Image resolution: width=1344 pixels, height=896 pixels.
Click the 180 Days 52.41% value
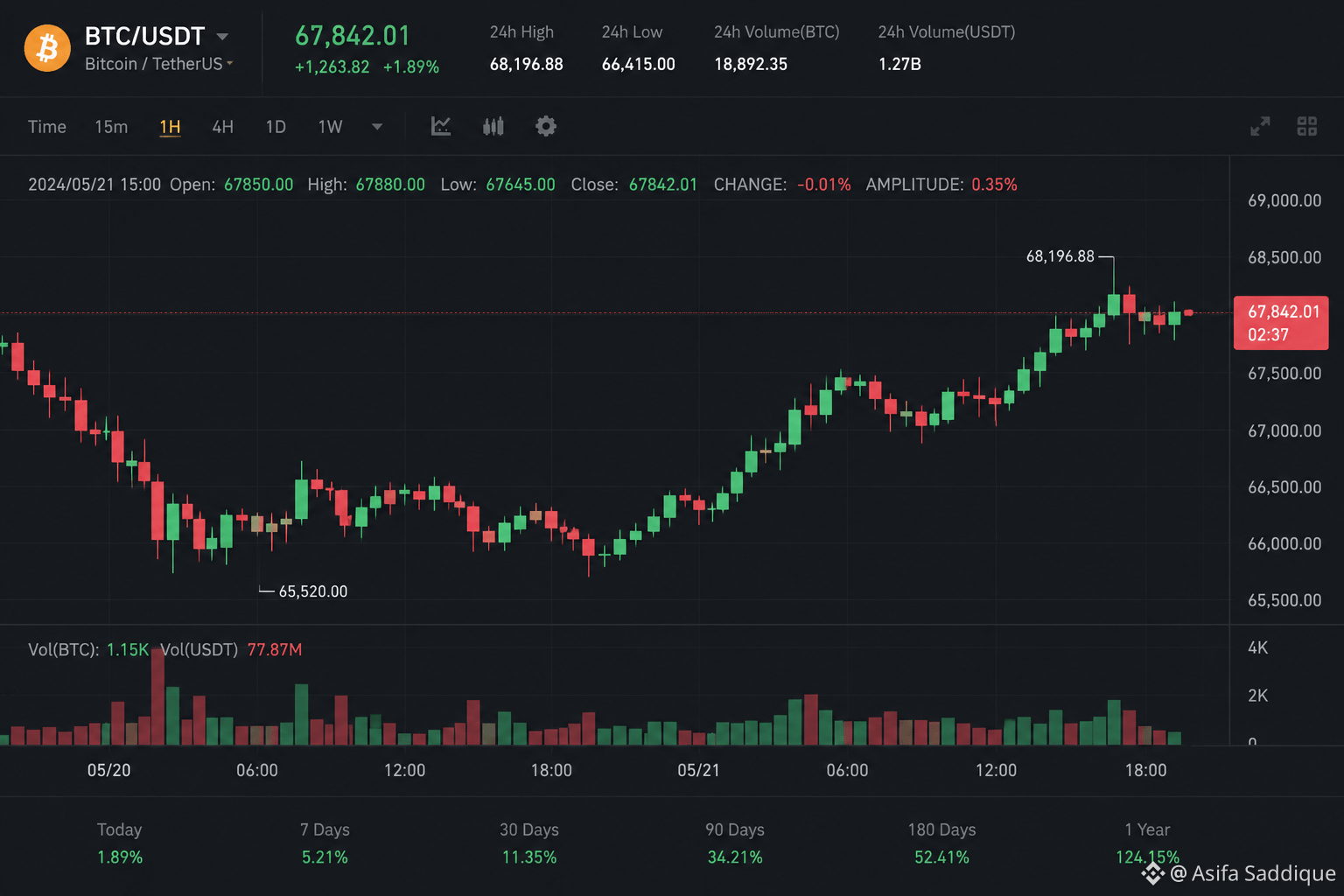941,857
